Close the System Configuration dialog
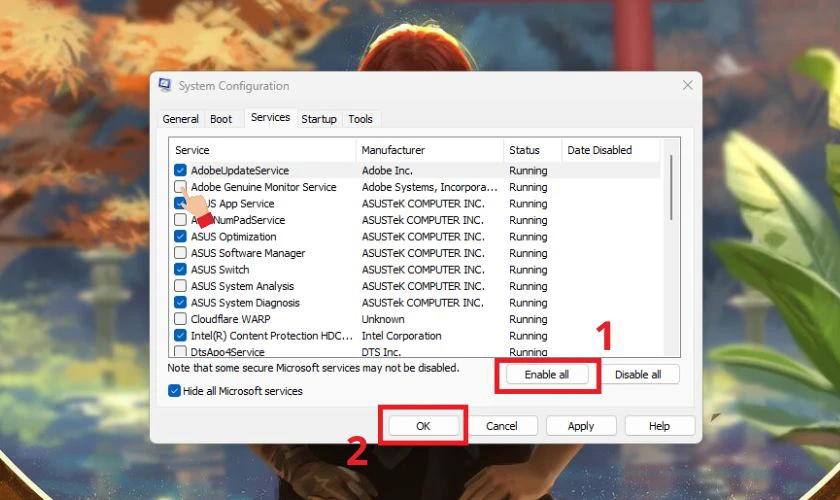This screenshot has height=500, width=840. (x=687, y=85)
